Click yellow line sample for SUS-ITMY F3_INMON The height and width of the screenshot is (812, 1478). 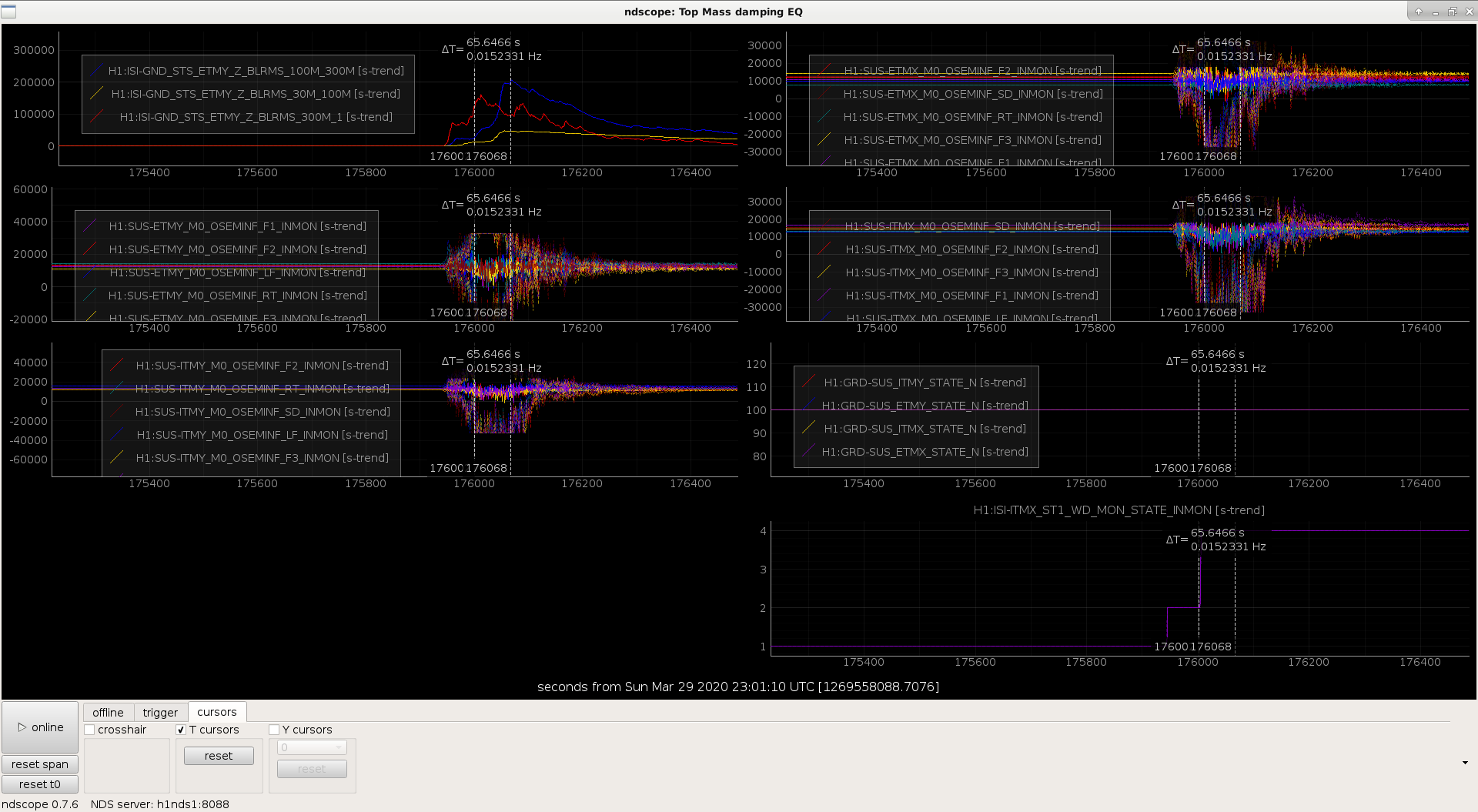117,458
